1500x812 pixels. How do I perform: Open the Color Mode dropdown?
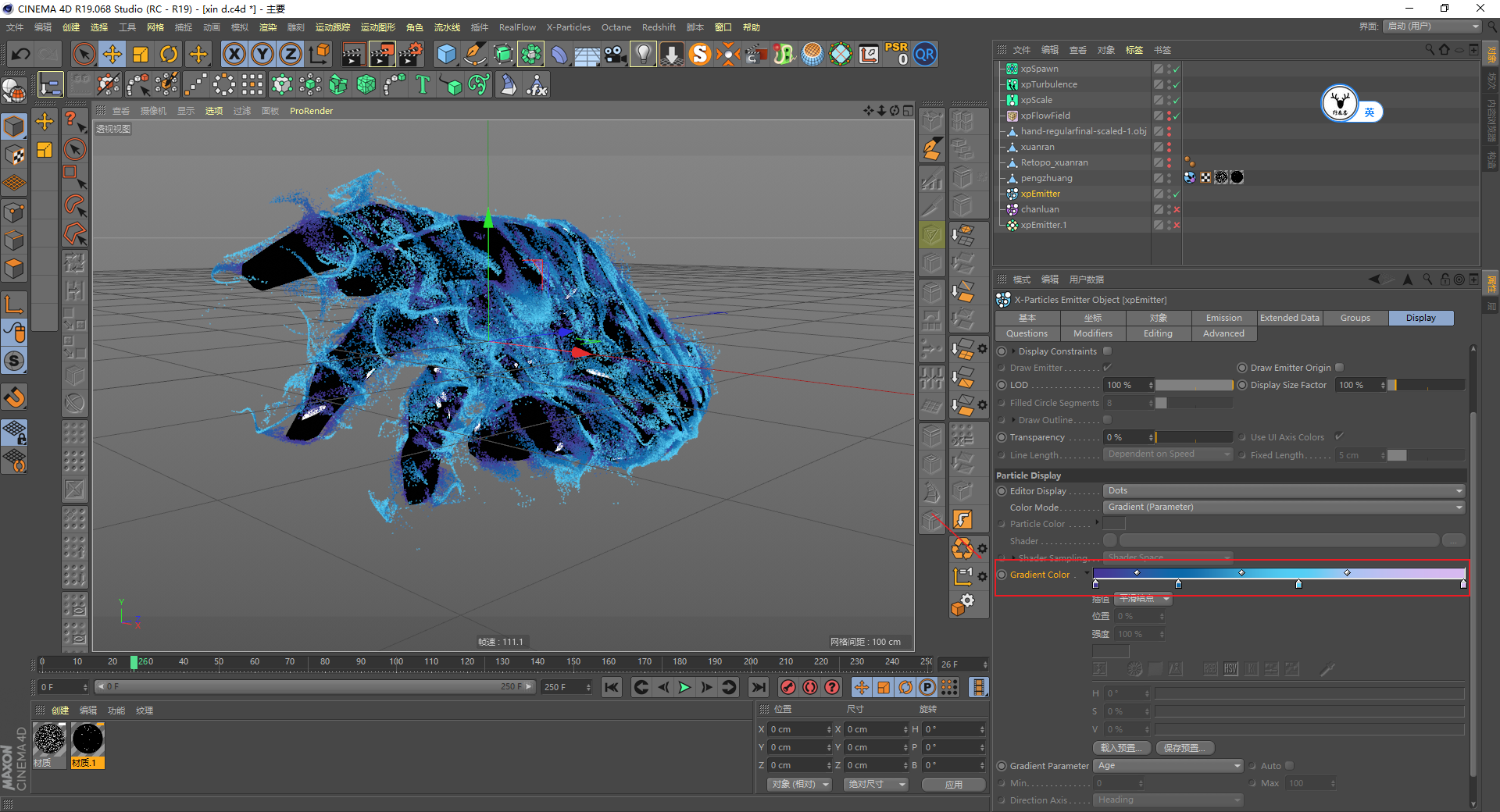click(1284, 507)
